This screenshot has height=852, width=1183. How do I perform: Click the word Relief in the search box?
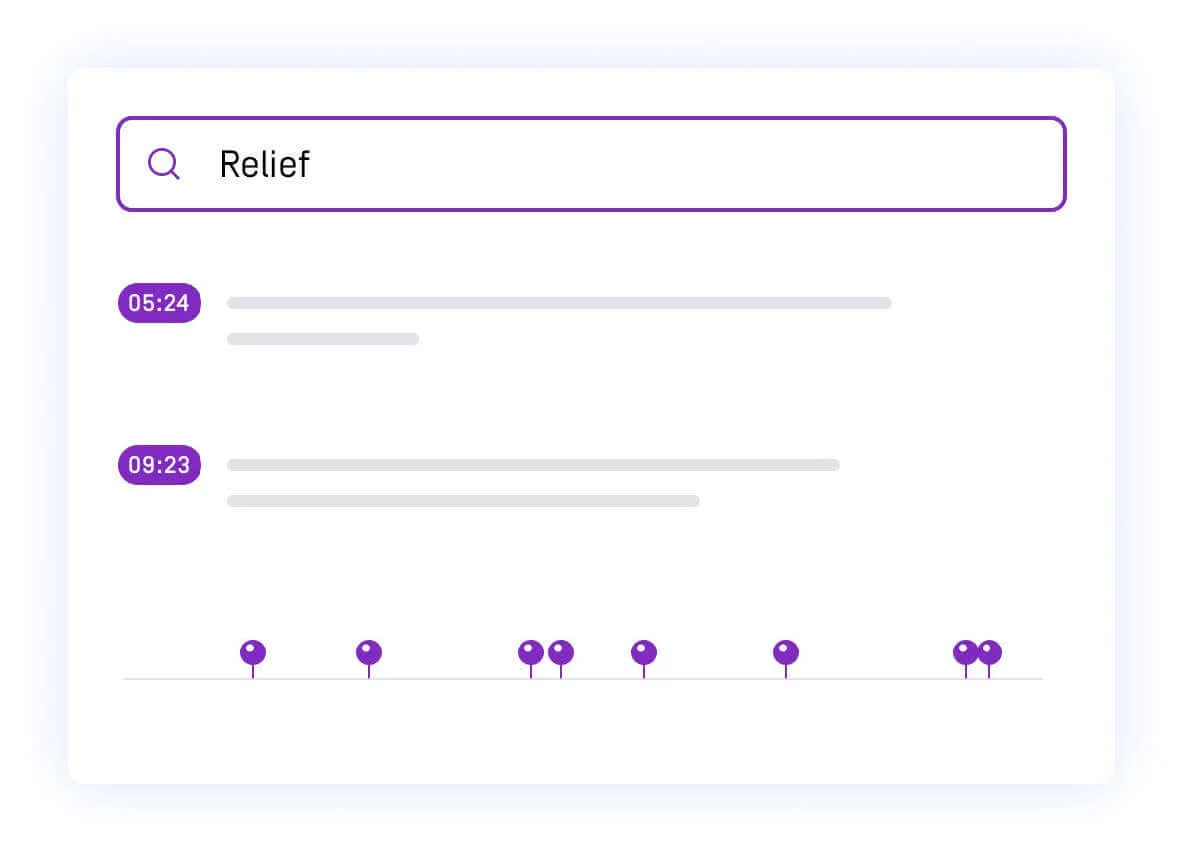[x=264, y=165]
